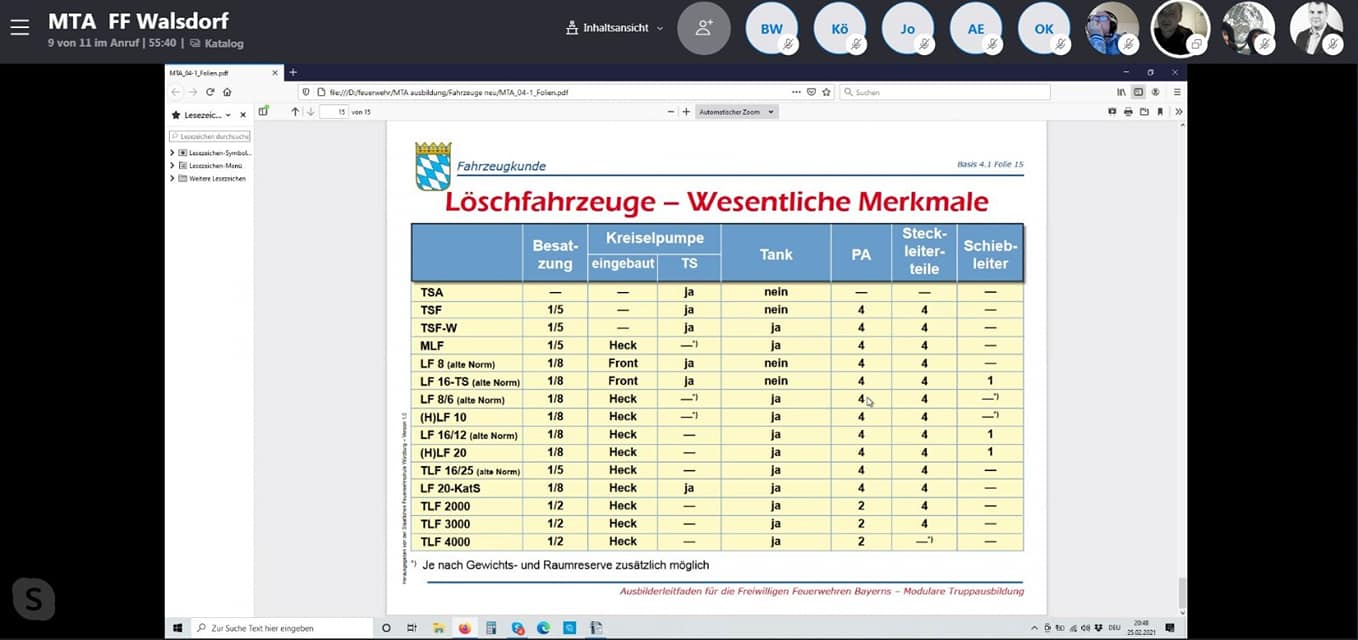The image size is (1358, 640).
Task: Go to previous PDF page
Action: [x=295, y=112]
